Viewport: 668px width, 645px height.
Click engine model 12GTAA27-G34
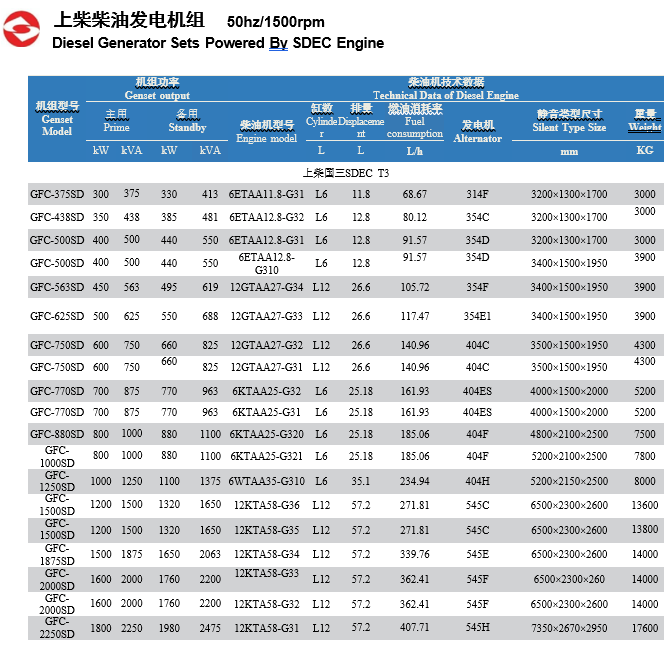(x=267, y=287)
